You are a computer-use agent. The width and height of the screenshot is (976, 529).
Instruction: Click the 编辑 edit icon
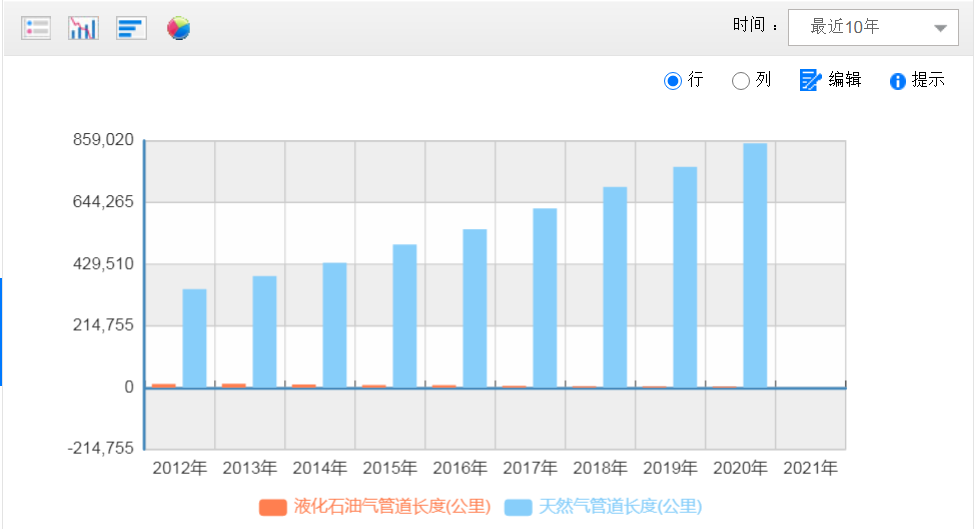pos(810,80)
